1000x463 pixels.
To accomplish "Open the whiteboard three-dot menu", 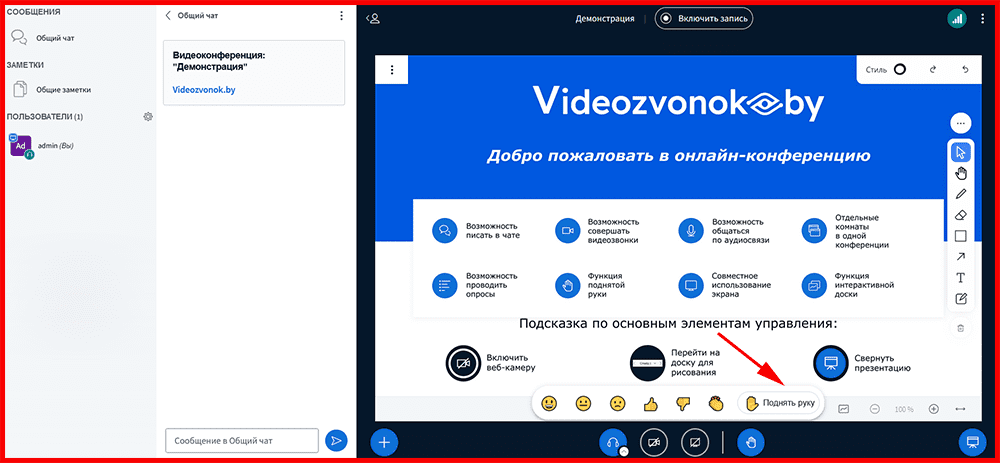I will tap(392, 70).
